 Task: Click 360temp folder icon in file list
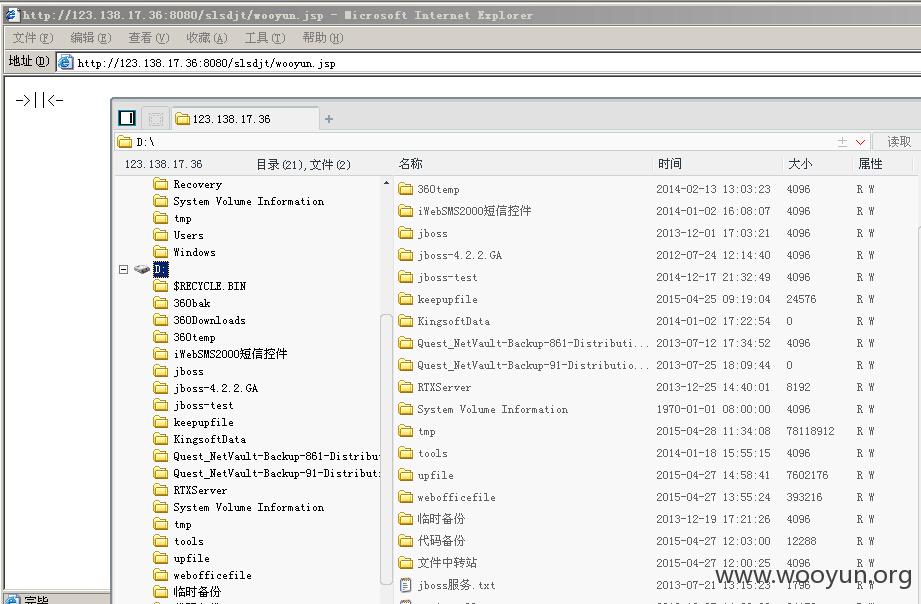point(405,189)
